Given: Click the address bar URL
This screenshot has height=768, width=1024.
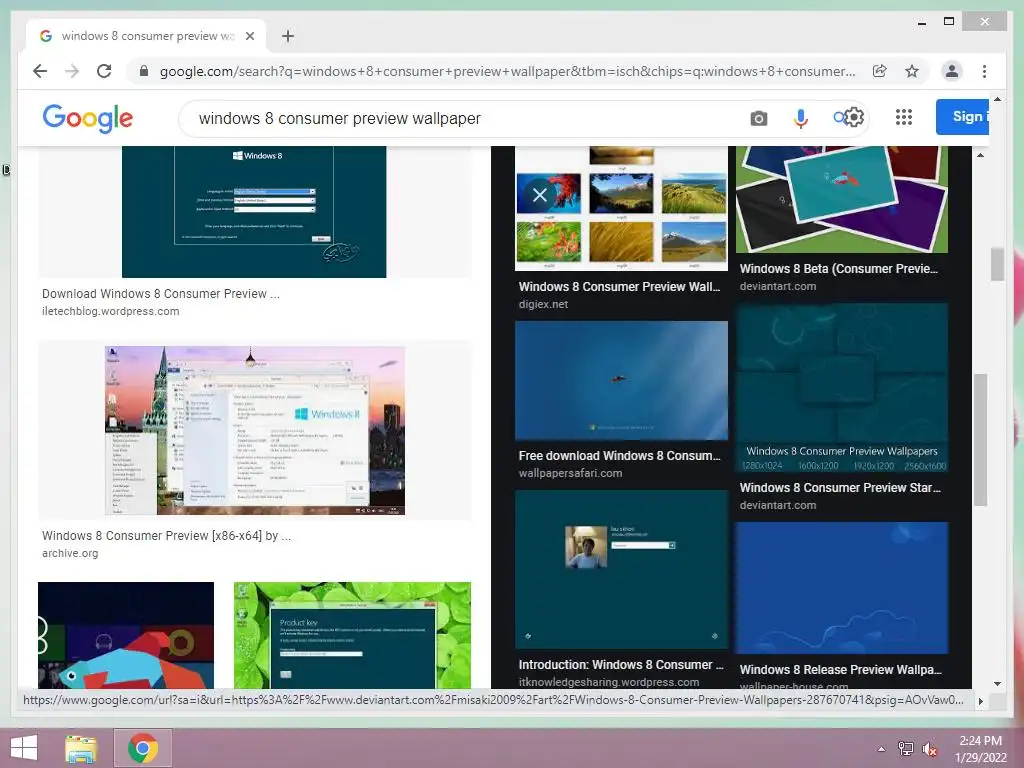Looking at the screenshot, I should 507,71.
